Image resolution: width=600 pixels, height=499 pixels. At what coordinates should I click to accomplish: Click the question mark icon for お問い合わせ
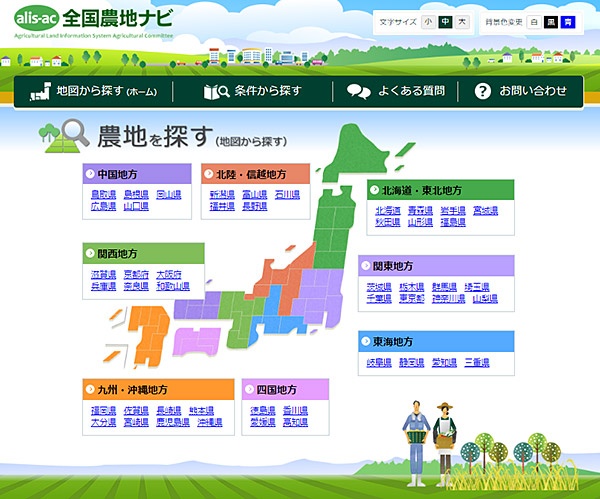pyautogui.click(x=483, y=91)
